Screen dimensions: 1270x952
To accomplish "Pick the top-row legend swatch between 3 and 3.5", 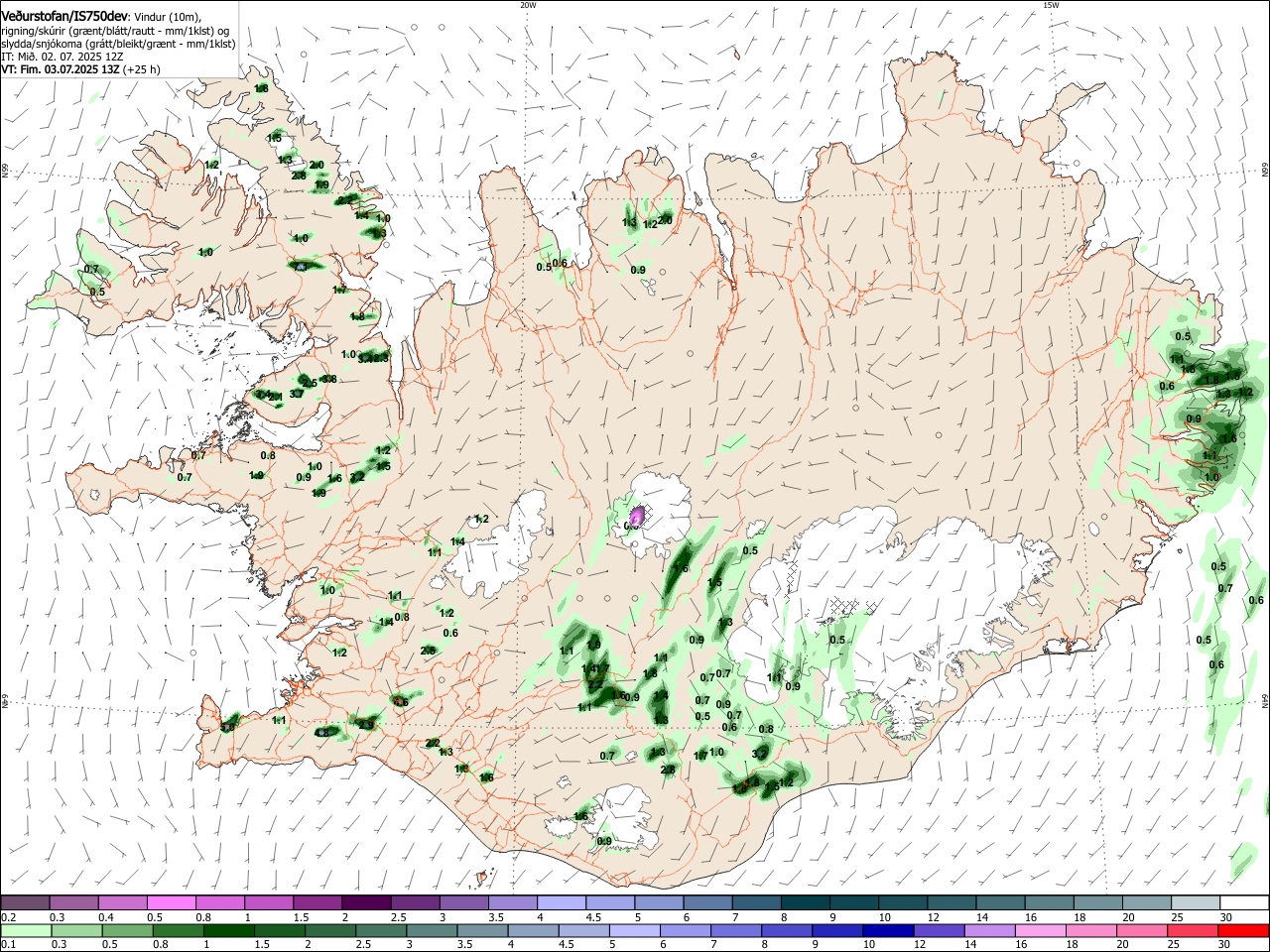I will coord(464,902).
